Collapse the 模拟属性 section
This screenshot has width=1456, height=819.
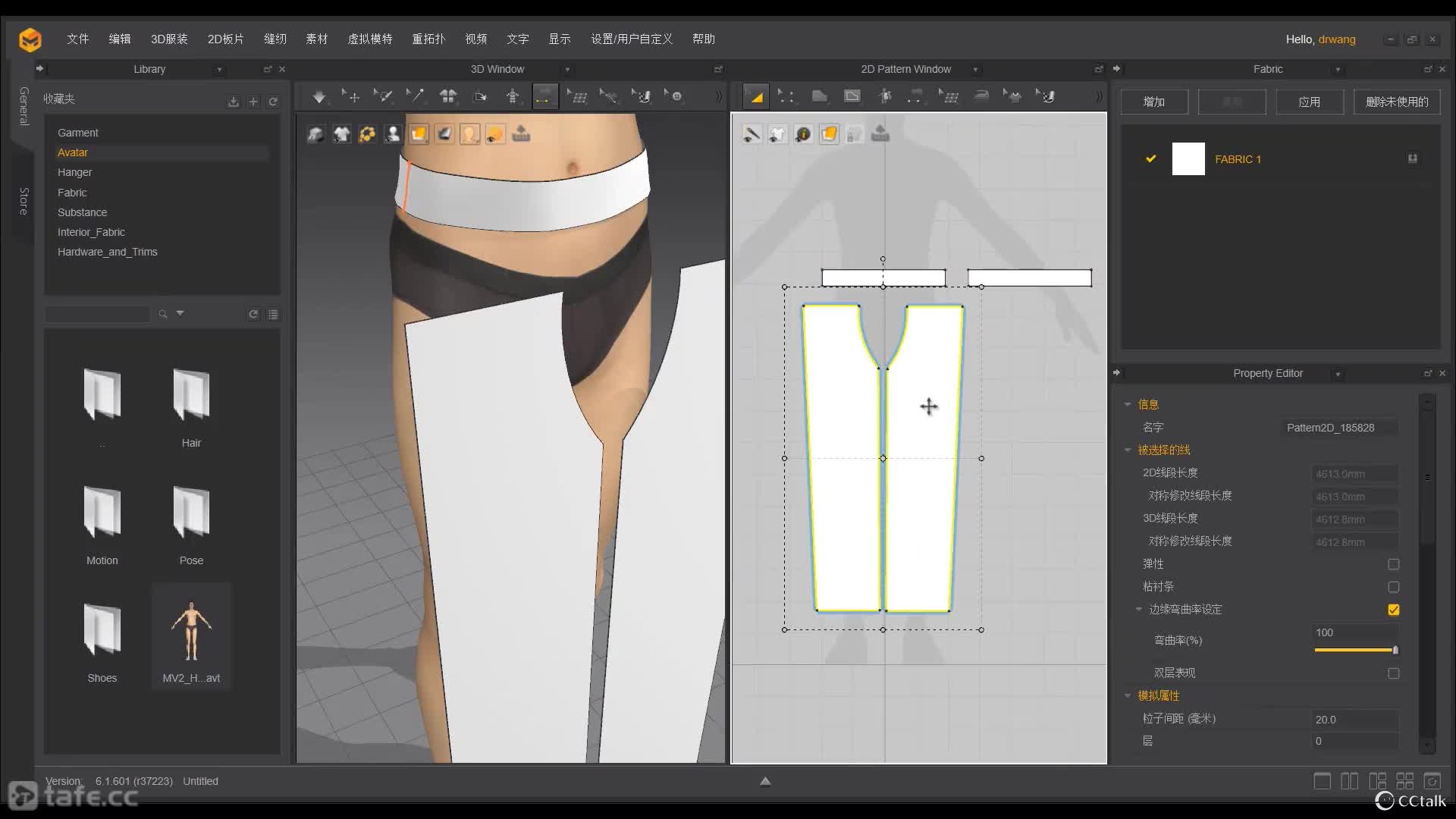point(1128,696)
